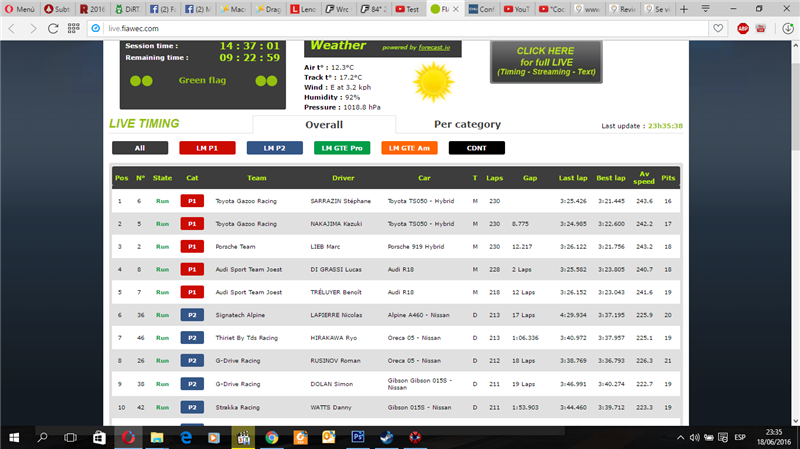Open Steam from the taskbar
Screen dimensions: 800x449
point(387,437)
